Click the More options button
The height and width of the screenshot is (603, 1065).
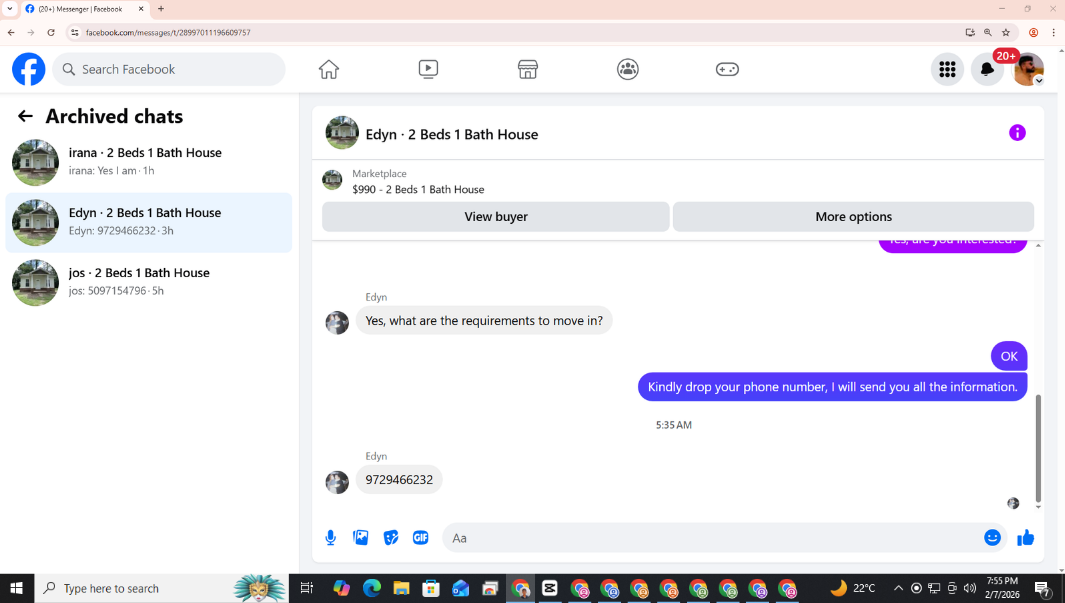(x=853, y=217)
